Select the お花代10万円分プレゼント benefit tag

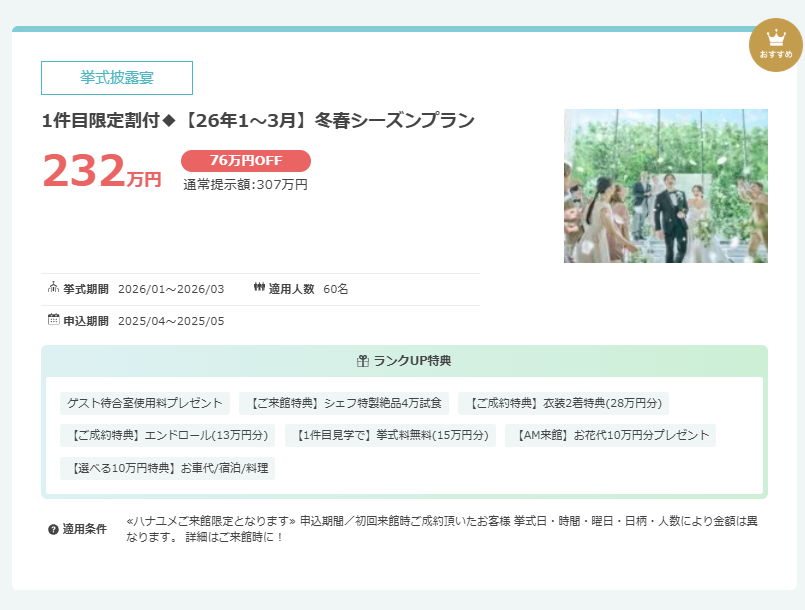pos(610,435)
